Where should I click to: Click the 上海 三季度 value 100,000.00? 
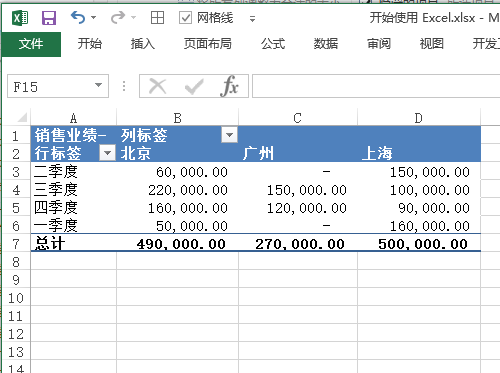coord(419,190)
